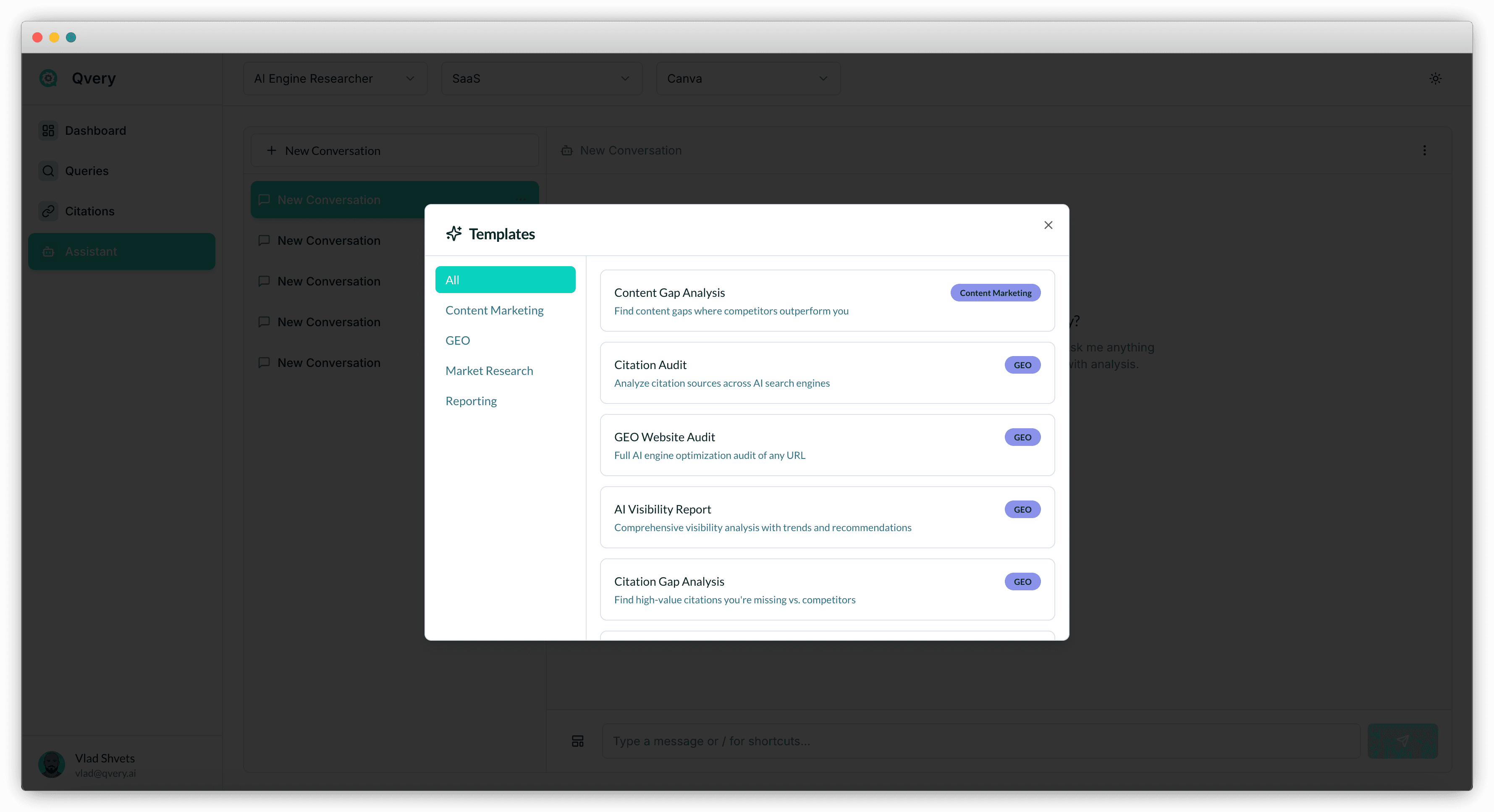Click the Content Marketing tag badge
Screen dimensions: 1494x812
tap(995, 293)
